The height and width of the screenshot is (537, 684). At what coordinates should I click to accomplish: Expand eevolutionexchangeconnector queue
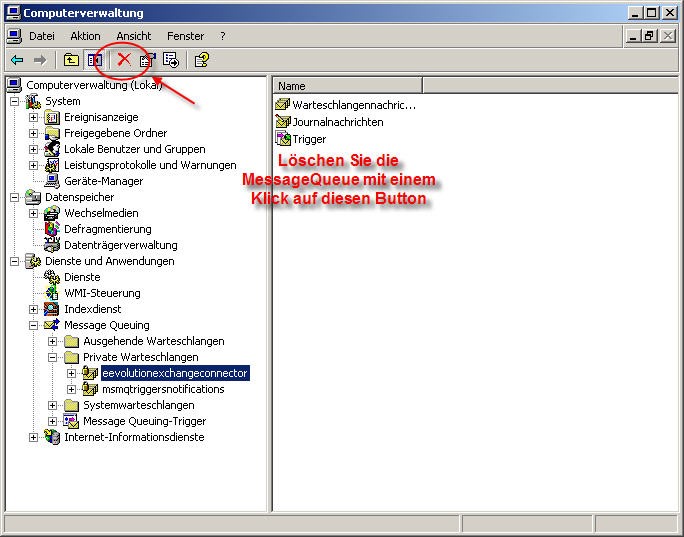(x=71, y=373)
